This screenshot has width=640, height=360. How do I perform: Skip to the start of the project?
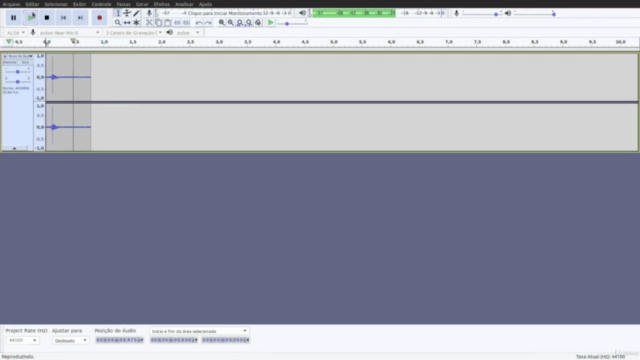(x=63, y=18)
